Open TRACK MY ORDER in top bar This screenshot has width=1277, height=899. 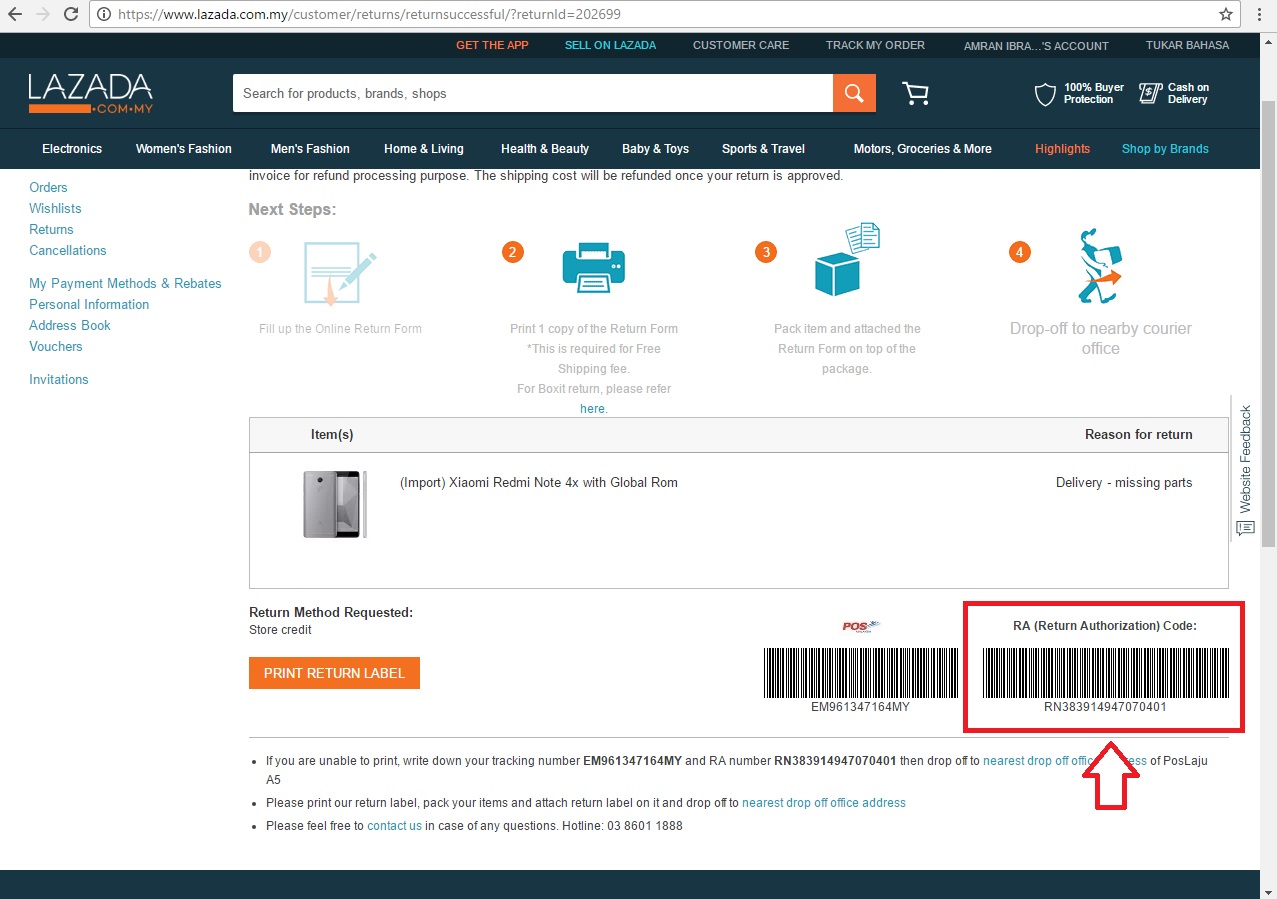875,45
